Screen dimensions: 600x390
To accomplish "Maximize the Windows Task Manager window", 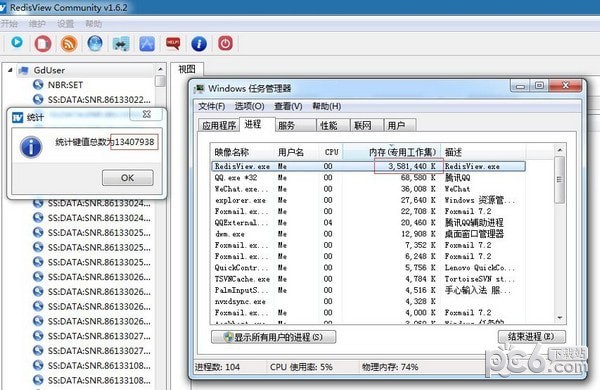I will coord(539,85).
